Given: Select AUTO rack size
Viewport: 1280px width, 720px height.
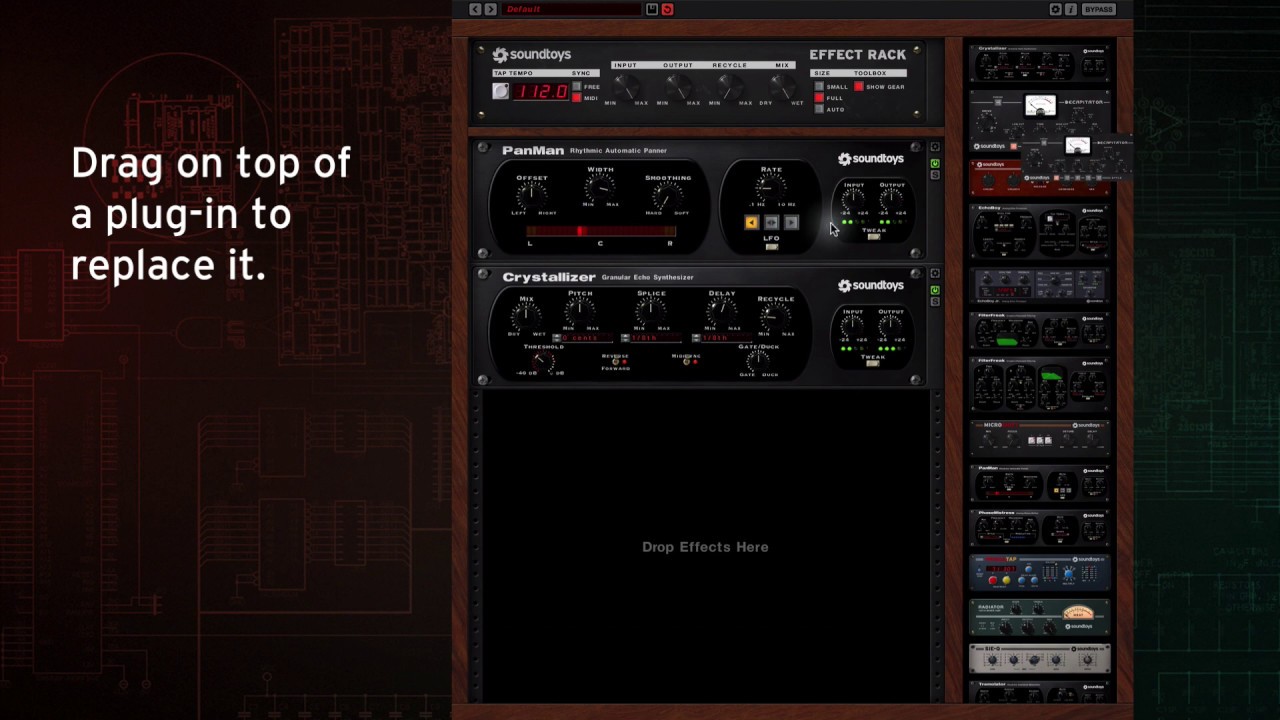Looking at the screenshot, I should [819, 109].
